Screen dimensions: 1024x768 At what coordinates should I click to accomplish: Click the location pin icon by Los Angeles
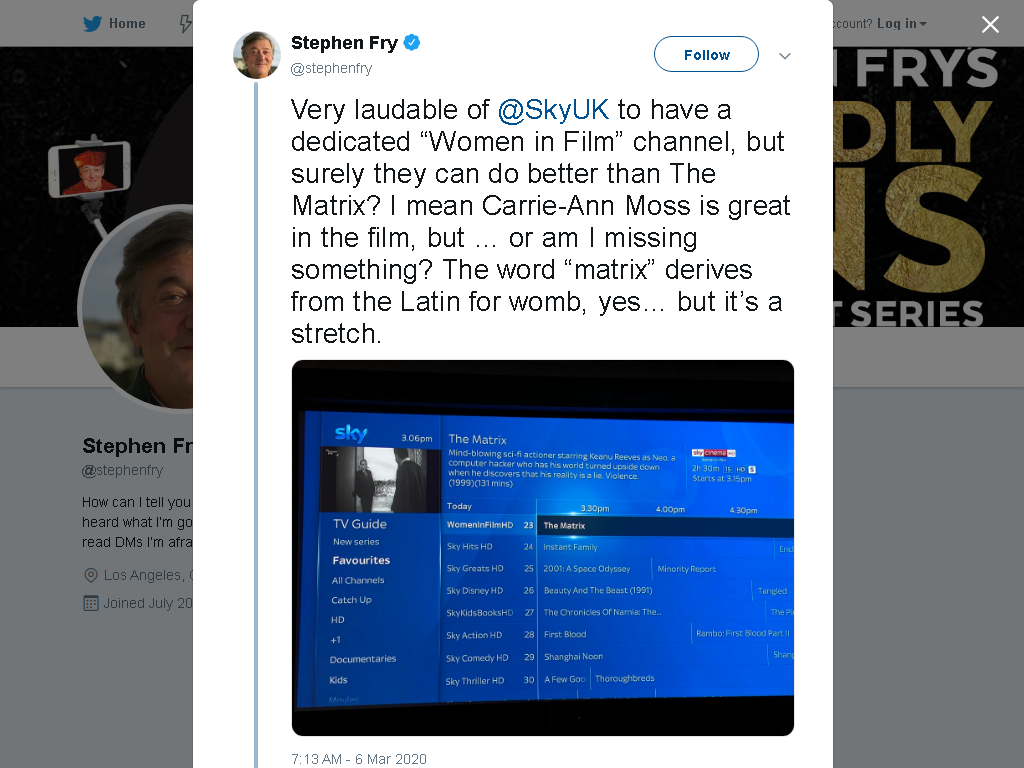coord(91,575)
